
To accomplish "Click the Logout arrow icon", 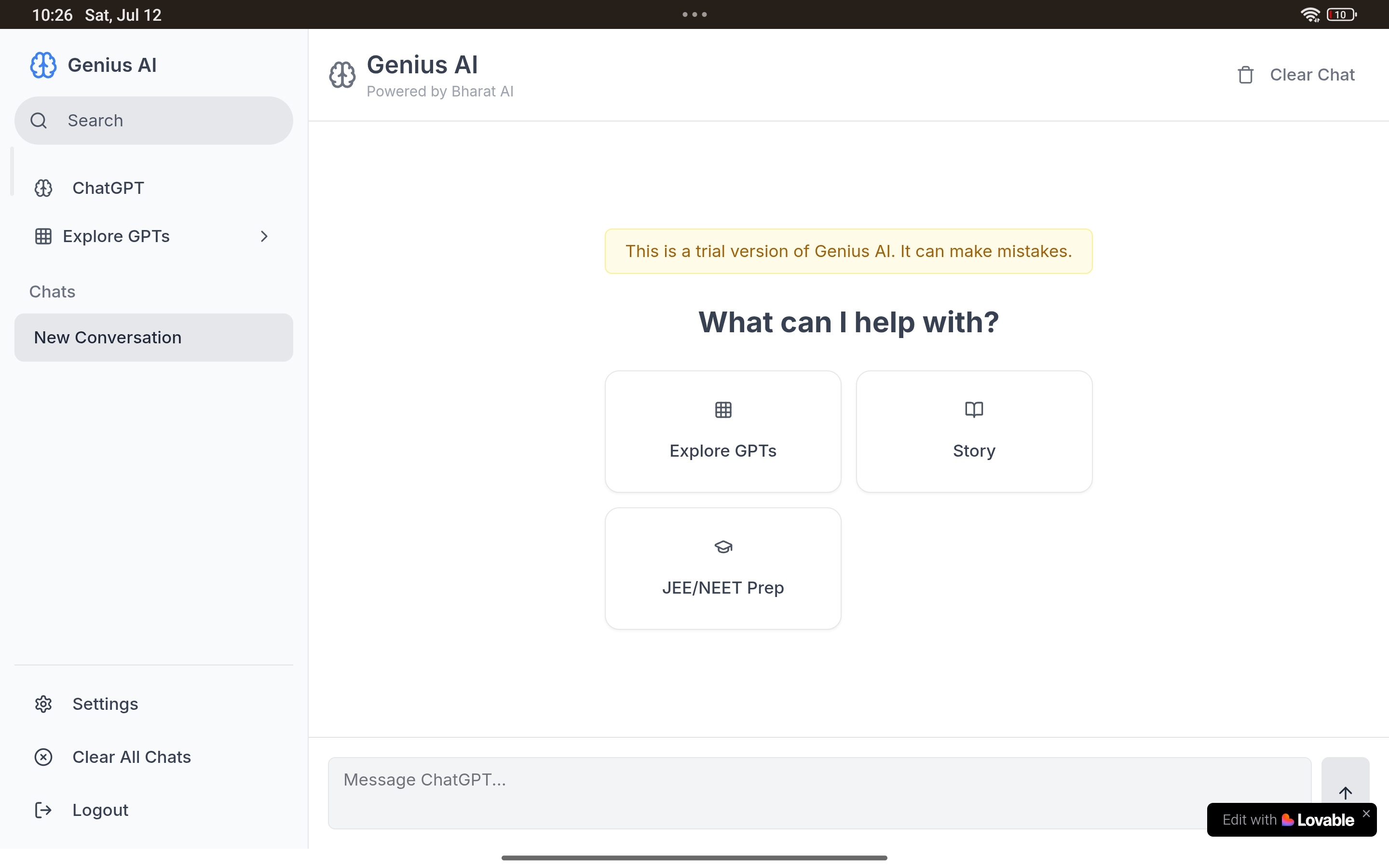I will 43,810.
